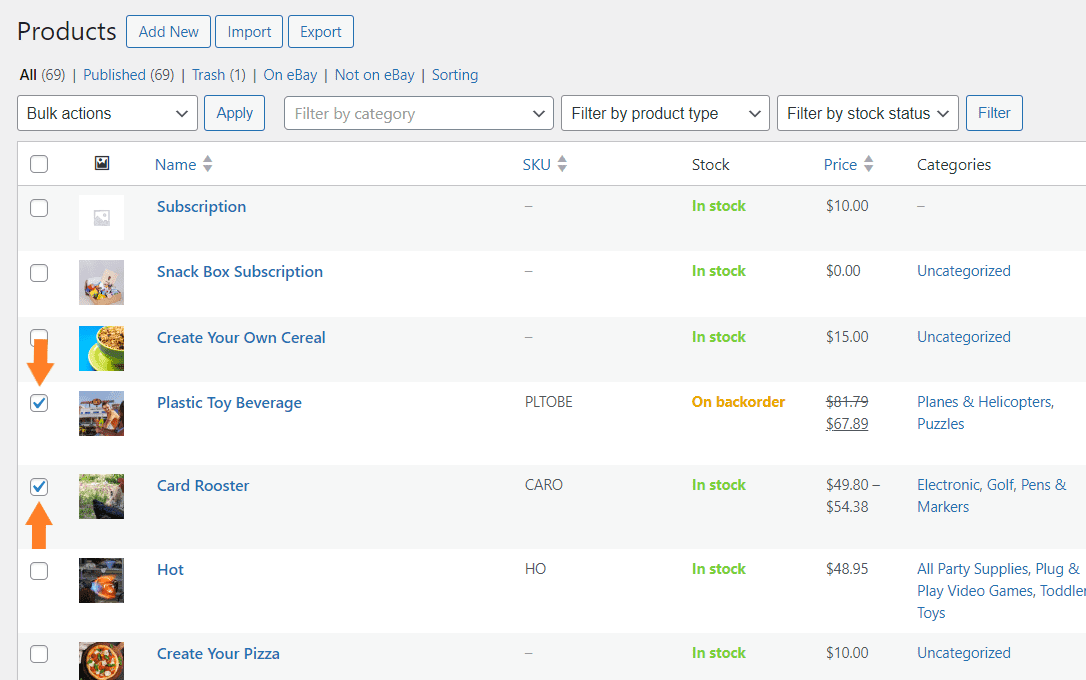
Task: Open the Card Rooster product page
Action: pyautogui.click(x=203, y=485)
